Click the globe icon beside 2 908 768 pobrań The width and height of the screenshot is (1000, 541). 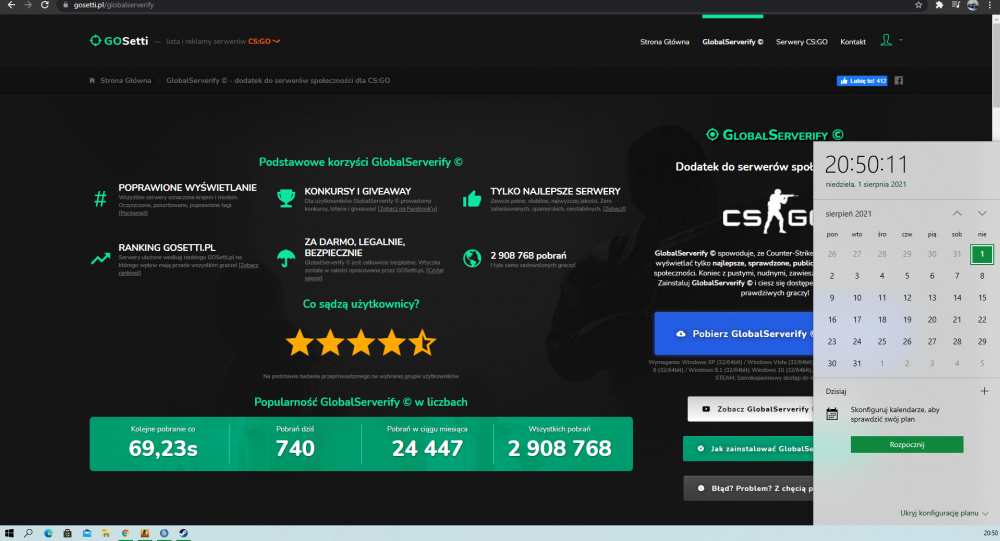[472, 258]
